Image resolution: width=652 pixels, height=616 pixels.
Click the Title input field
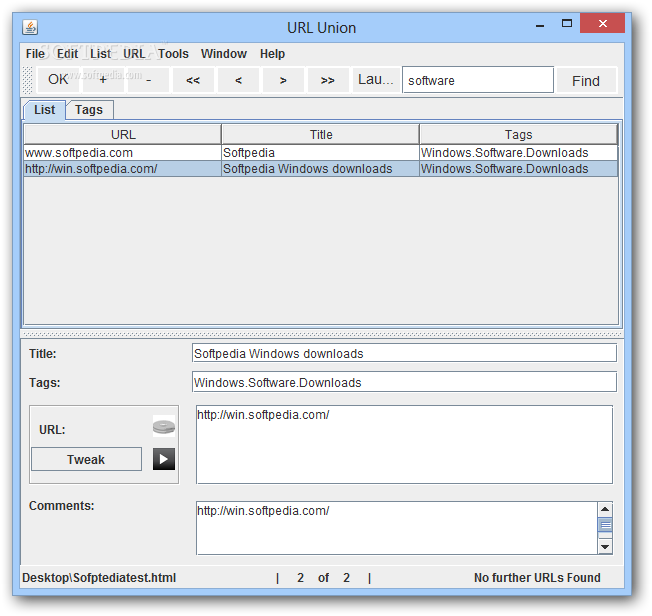[404, 353]
